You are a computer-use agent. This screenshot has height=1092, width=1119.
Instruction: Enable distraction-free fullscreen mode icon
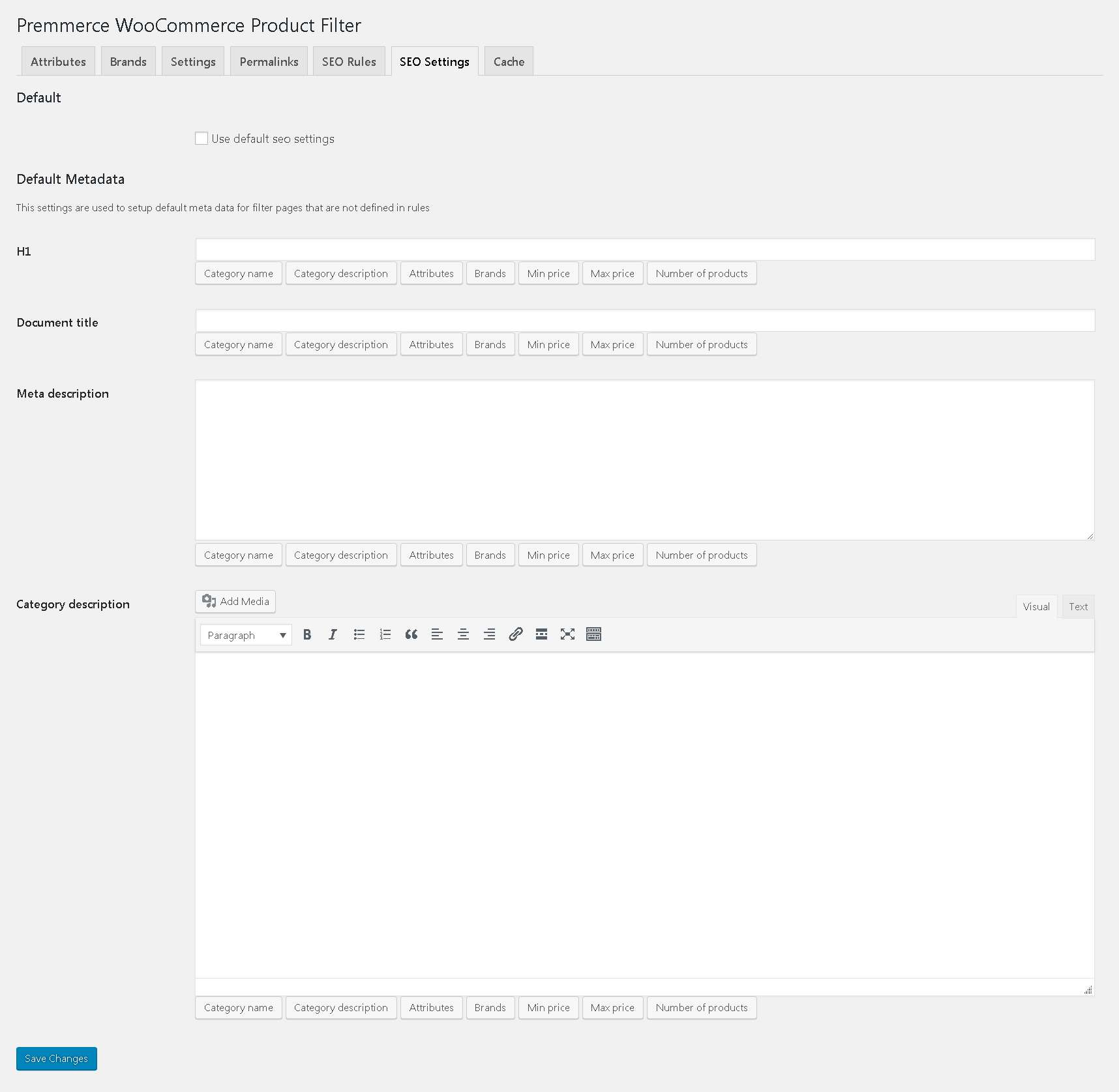pyautogui.click(x=567, y=634)
